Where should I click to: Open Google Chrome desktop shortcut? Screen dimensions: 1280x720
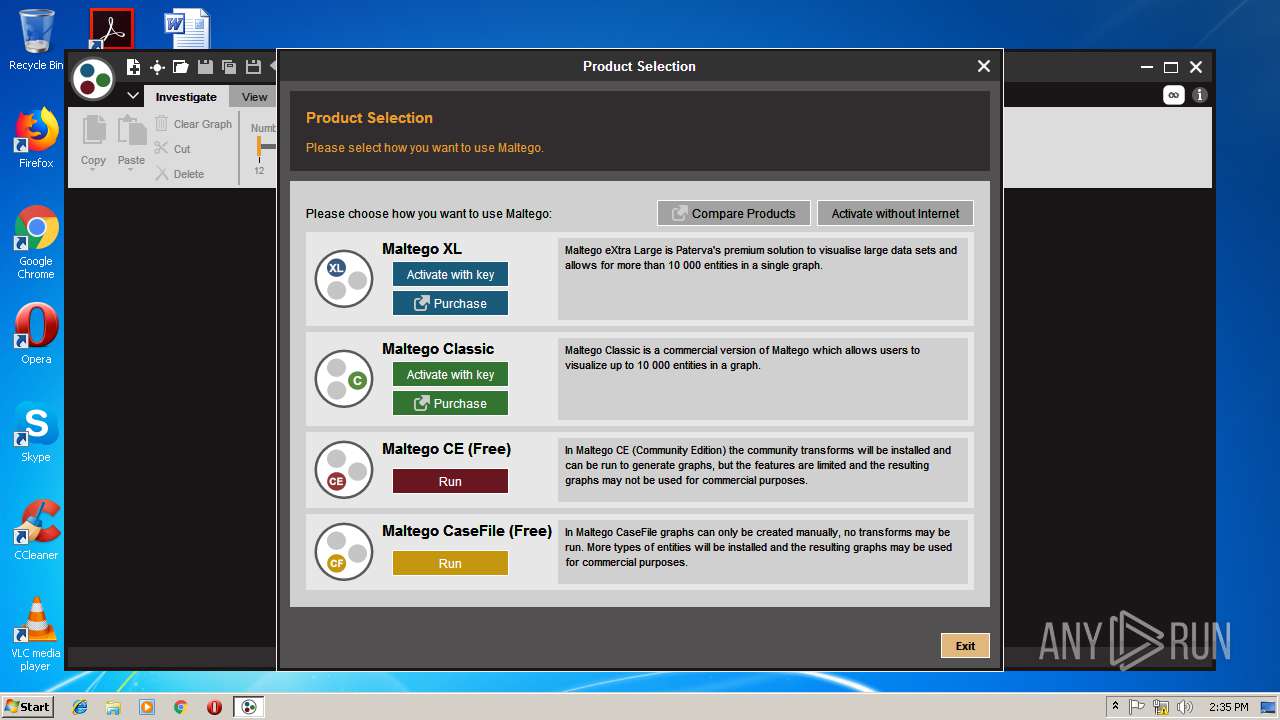click(36, 243)
